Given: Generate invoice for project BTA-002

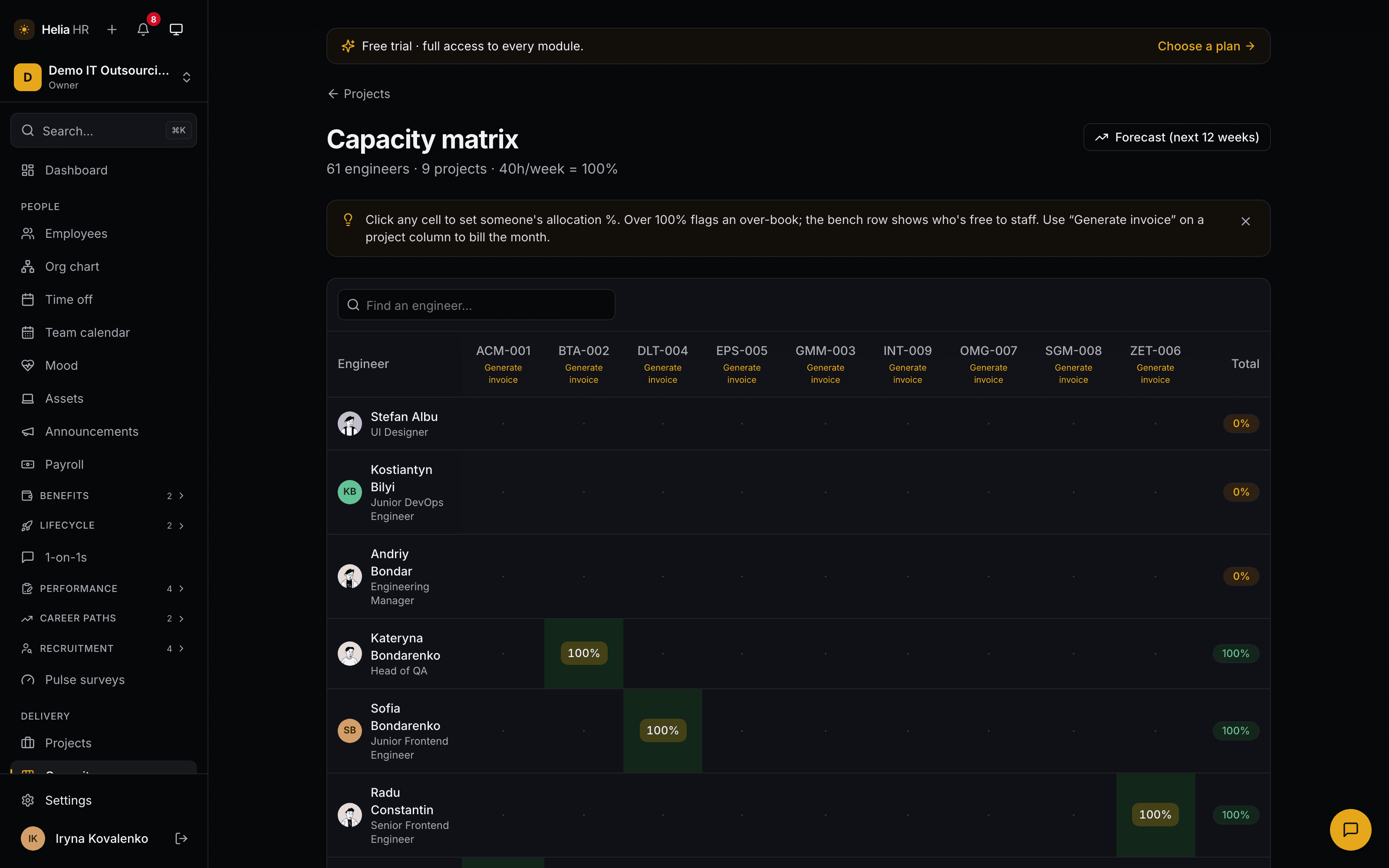Looking at the screenshot, I should click(x=584, y=374).
